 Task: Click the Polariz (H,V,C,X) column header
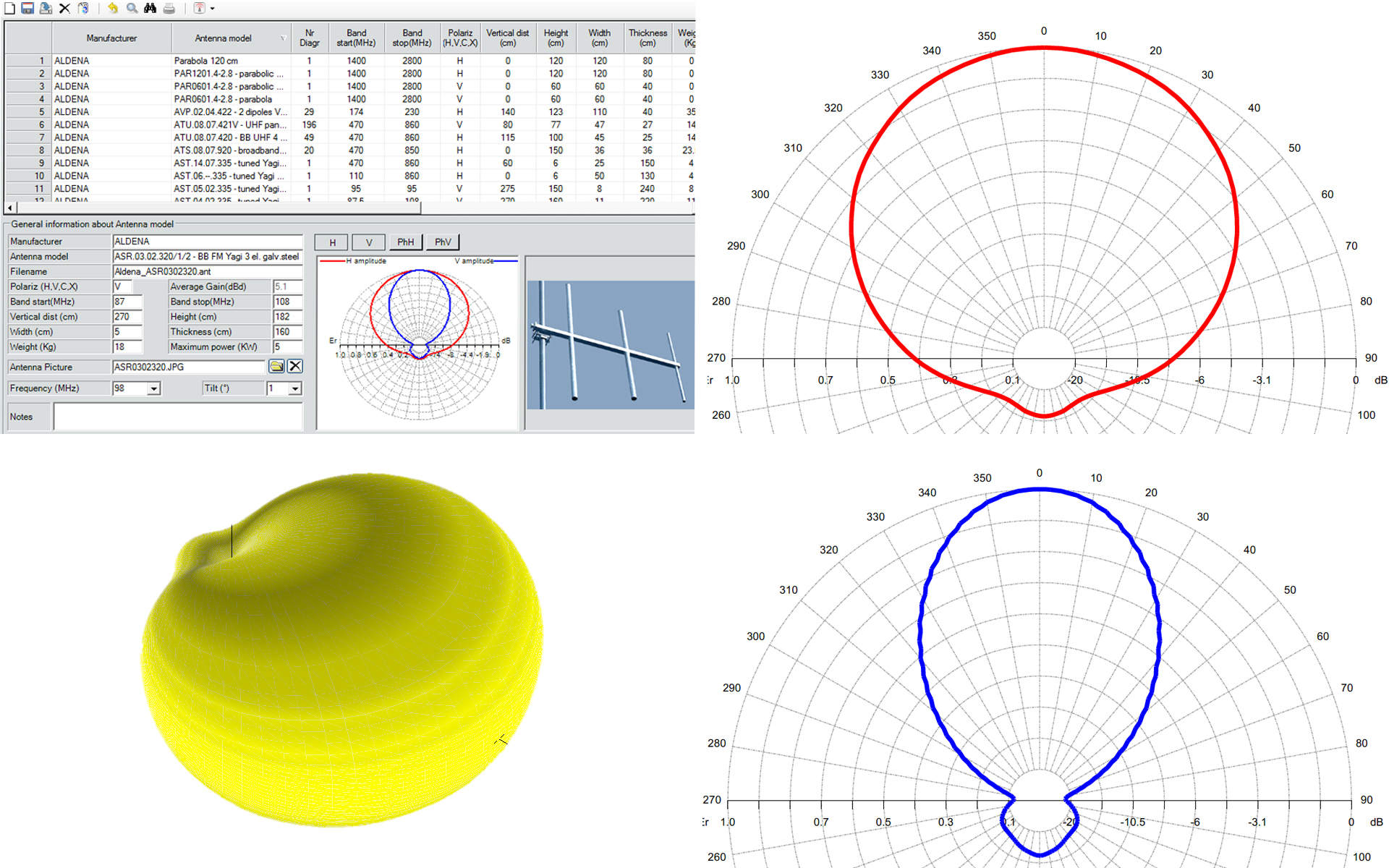click(x=460, y=38)
